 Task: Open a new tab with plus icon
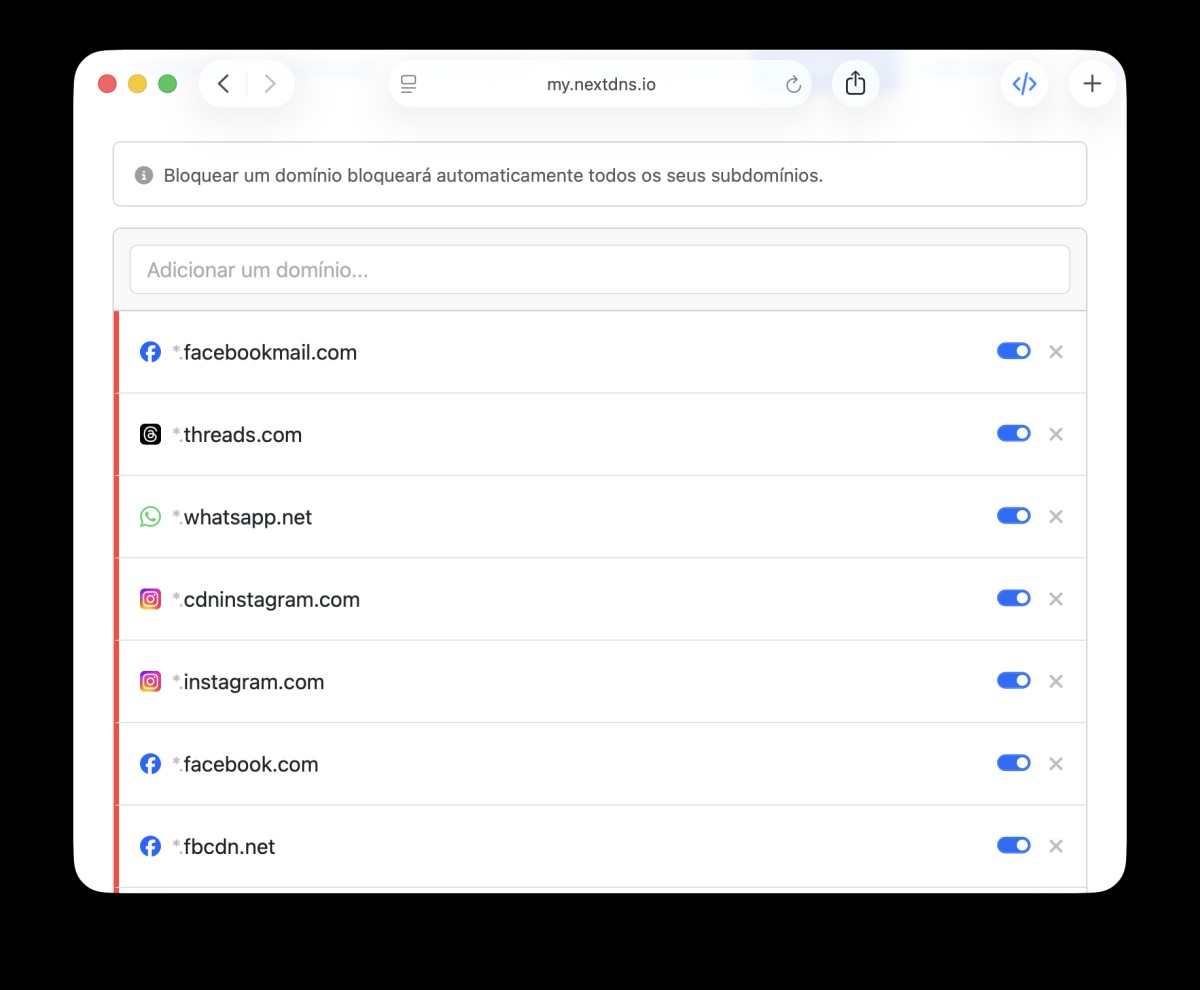coord(1092,84)
